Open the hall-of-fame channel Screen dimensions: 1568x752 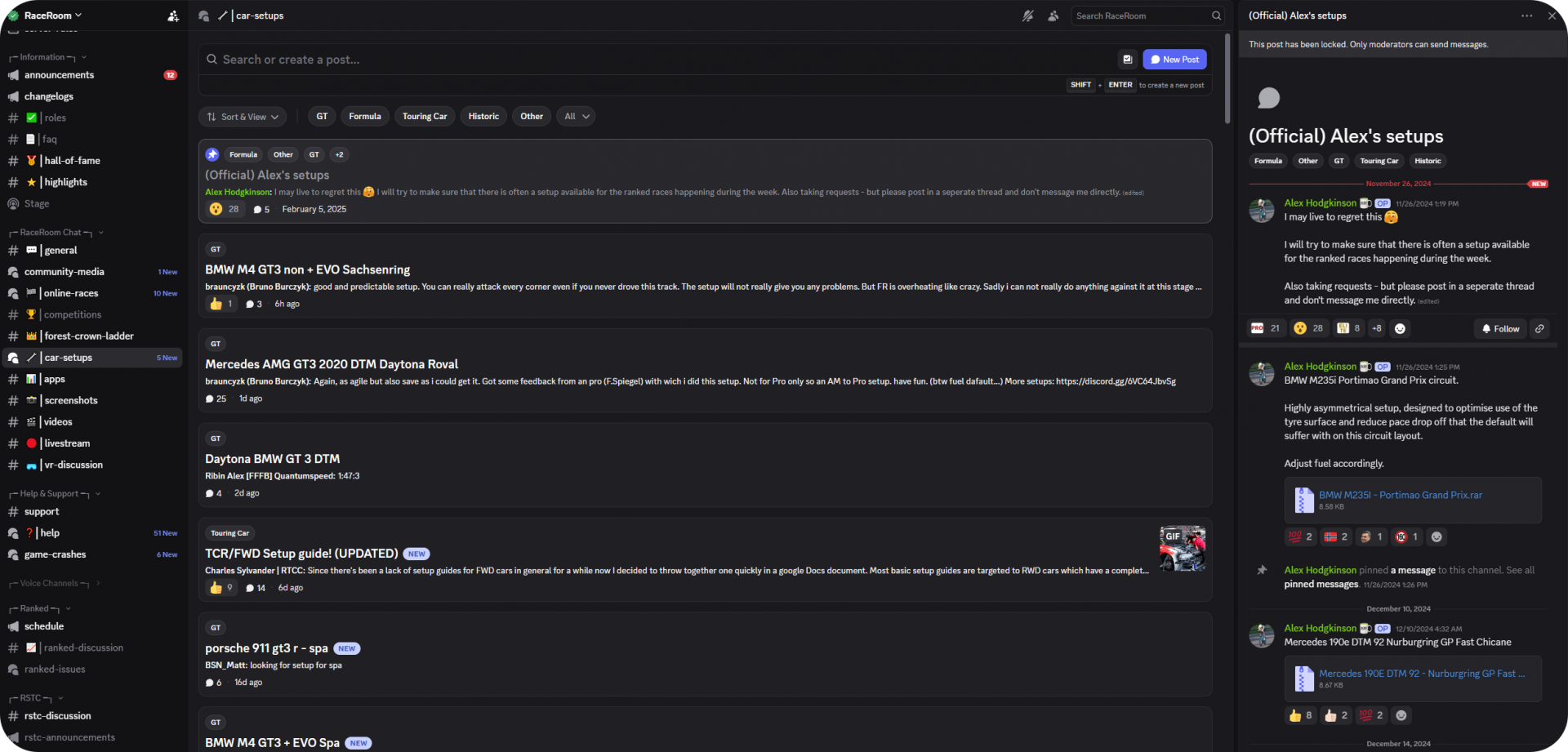[93, 161]
